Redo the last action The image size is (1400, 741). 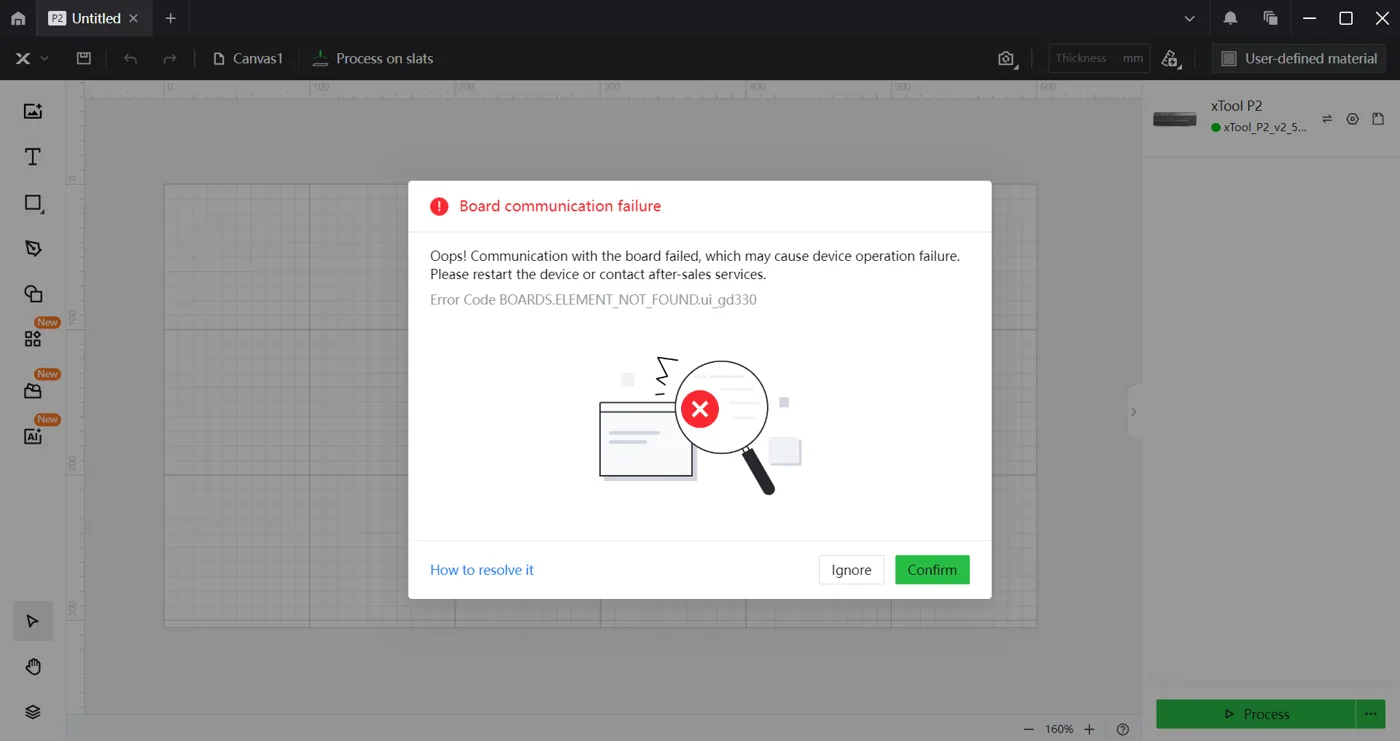(x=170, y=59)
